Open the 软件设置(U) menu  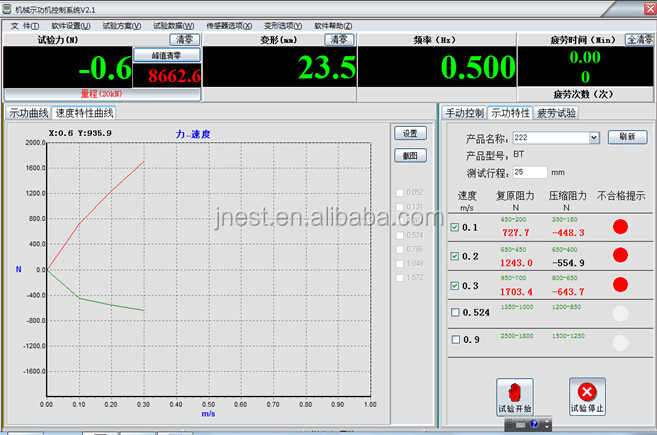(x=71, y=26)
